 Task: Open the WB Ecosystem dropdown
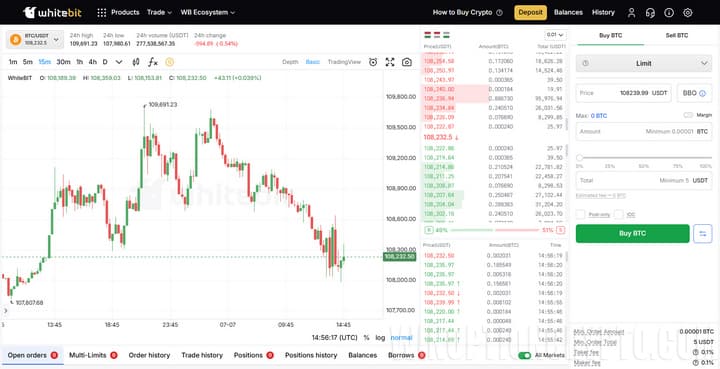pos(208,12)
